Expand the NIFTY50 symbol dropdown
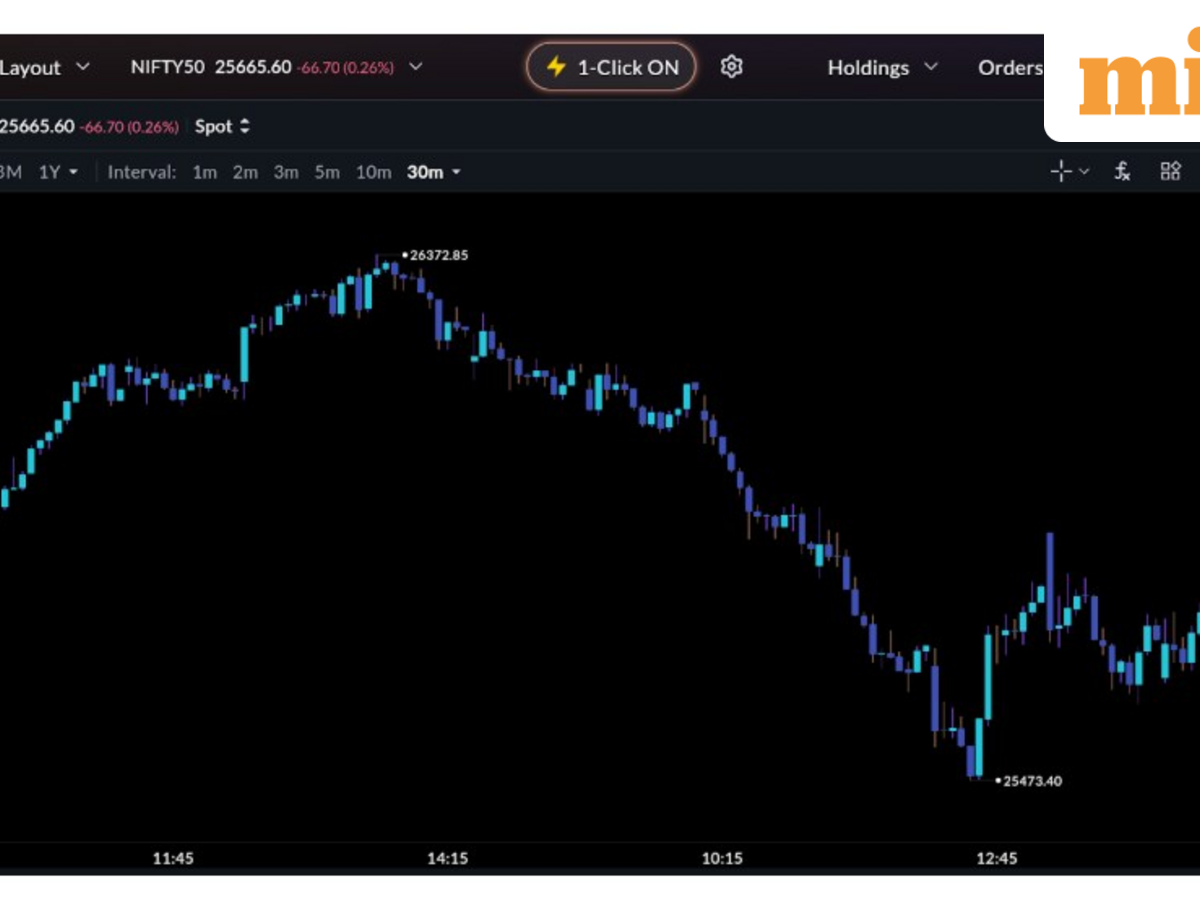This screenshot has width=1200, height=900. 415,68
